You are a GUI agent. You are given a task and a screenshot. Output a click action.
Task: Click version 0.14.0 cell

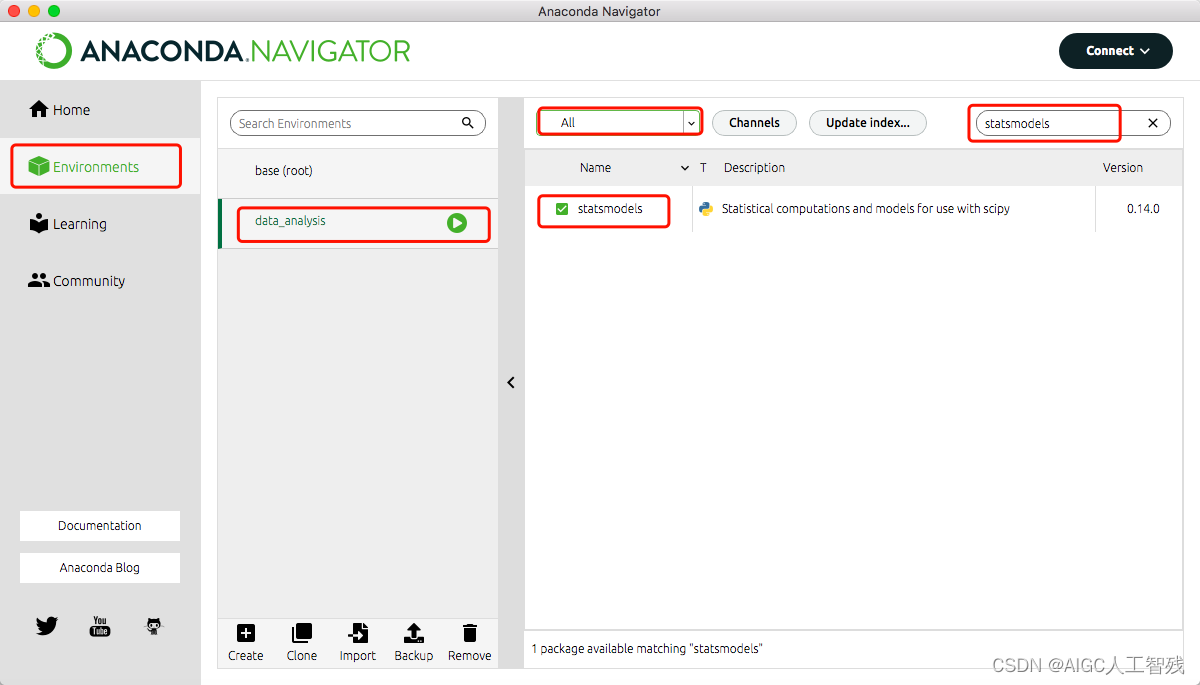(x=1143, y=209)
